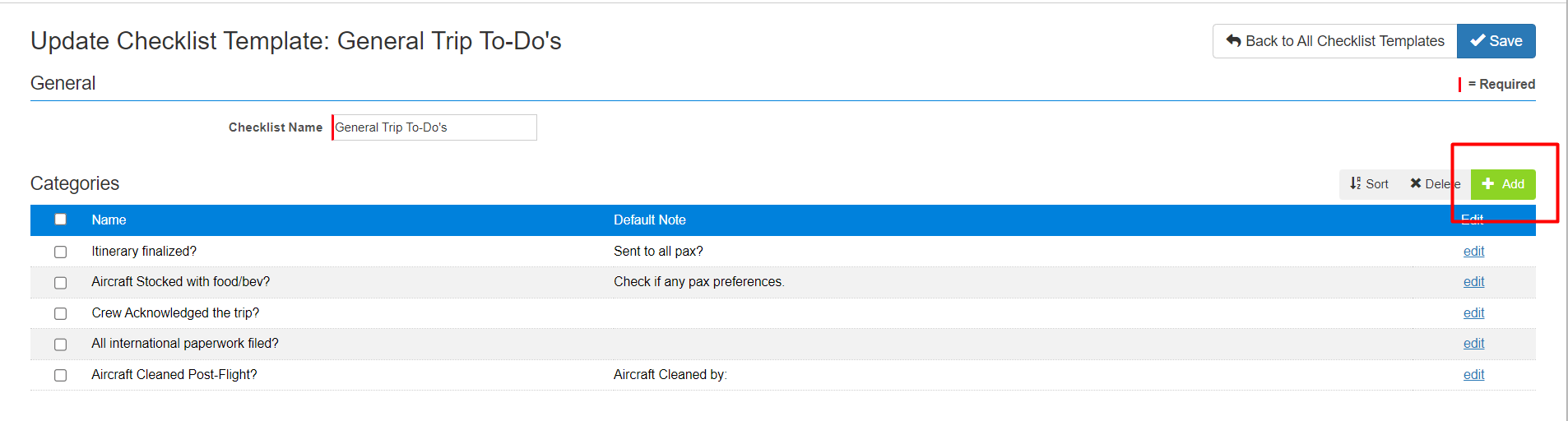This screenshot has width=1568, height=421.
Task: Open edit link for Itinerary finalized?
Action: point(1473,252)
